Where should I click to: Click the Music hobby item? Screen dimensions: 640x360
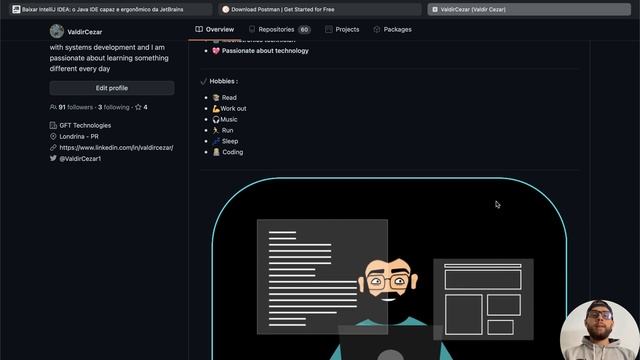pos(229,119)
